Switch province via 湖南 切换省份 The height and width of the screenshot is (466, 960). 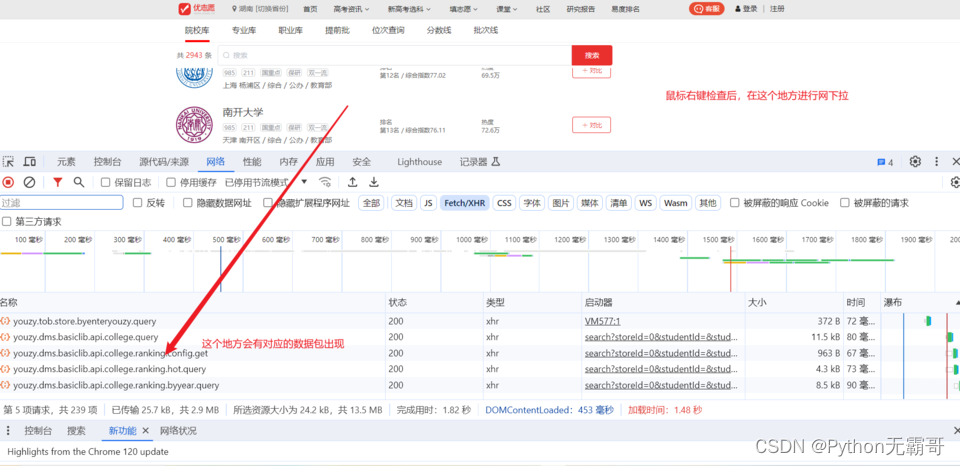[x=260, y=9]
